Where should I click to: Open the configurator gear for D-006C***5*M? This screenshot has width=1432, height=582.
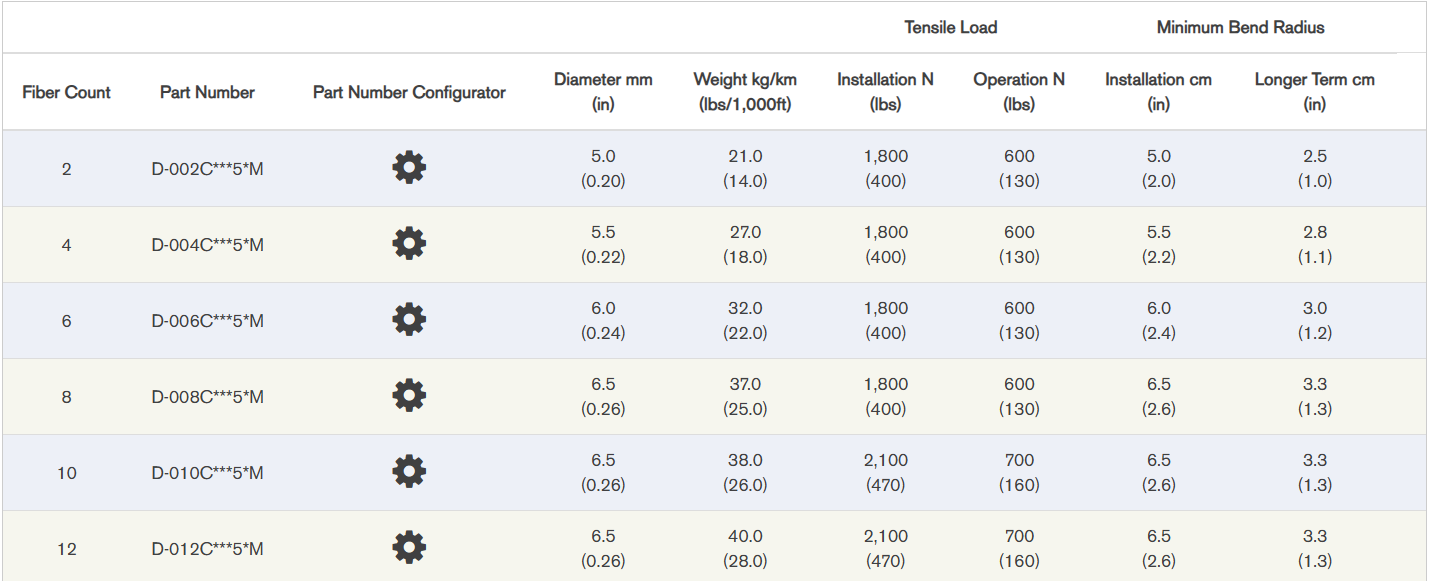pyautogui.click(x=409, y=318)
